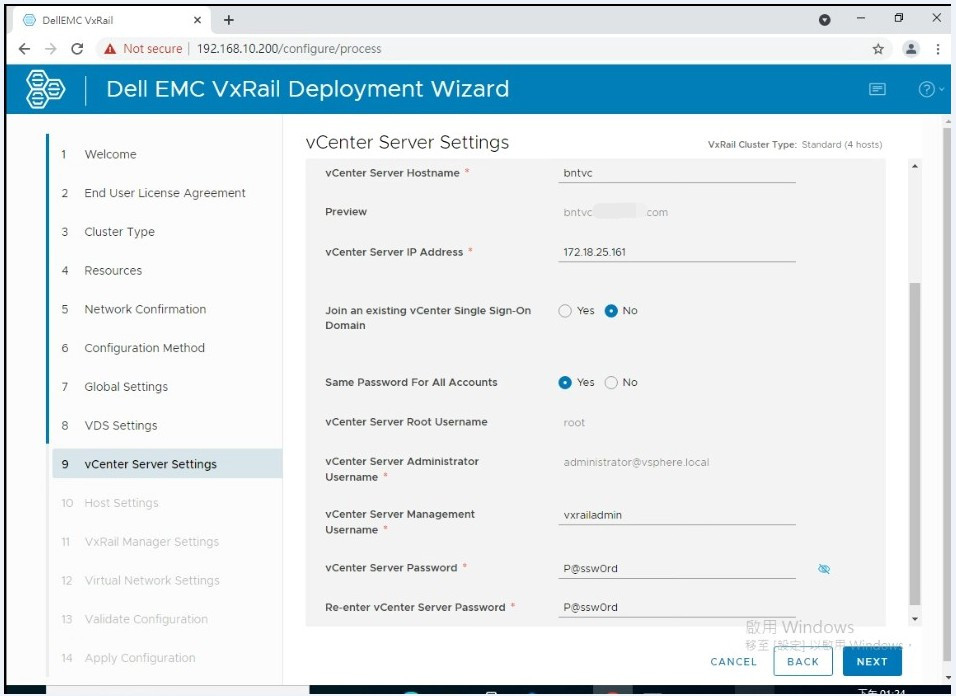Open the feedback message icon in header
This screenshot has height=696, width=956.
pyautogui.click(x=877, y=90)
